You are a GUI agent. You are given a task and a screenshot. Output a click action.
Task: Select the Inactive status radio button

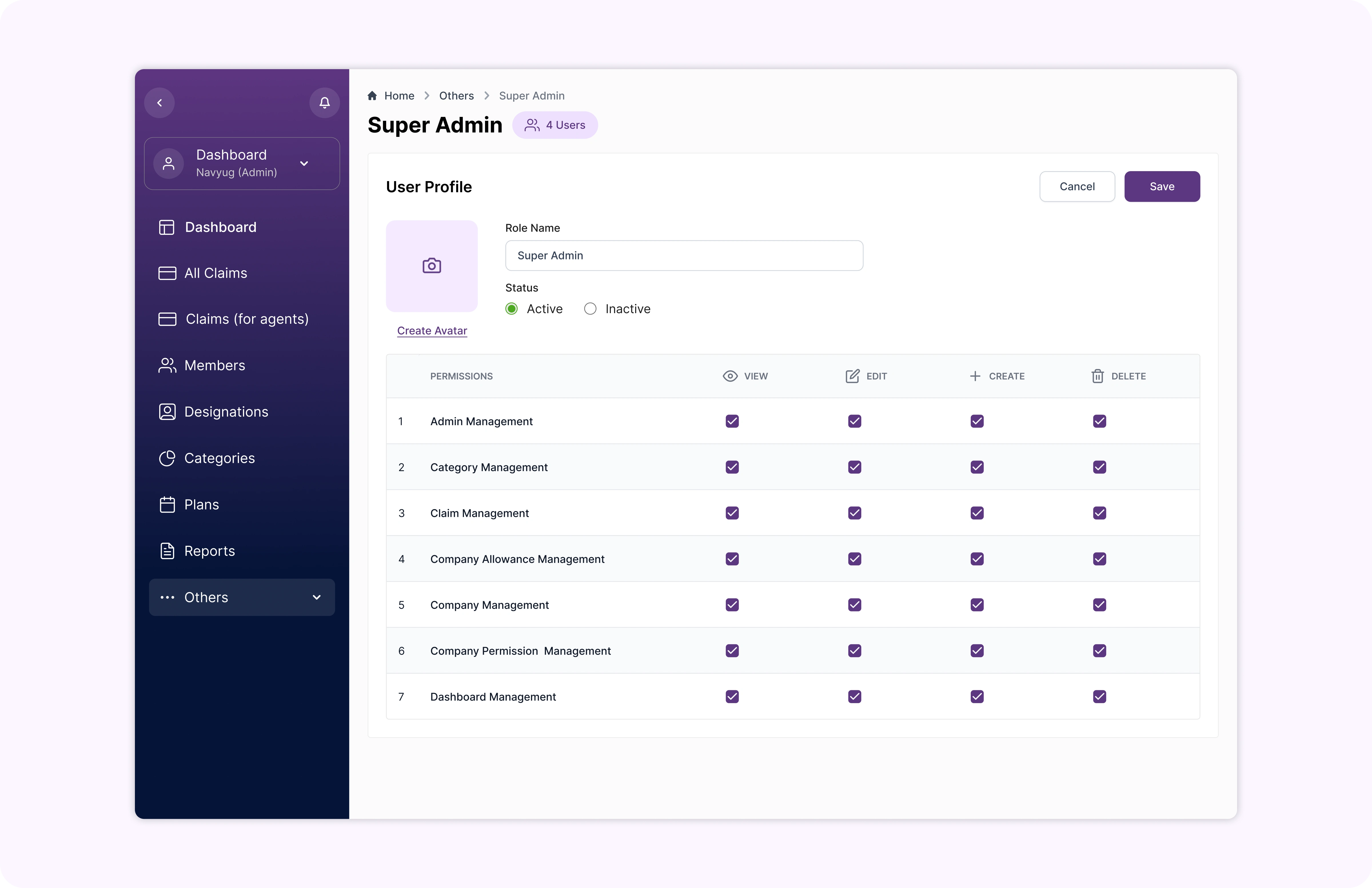[590, 309]
